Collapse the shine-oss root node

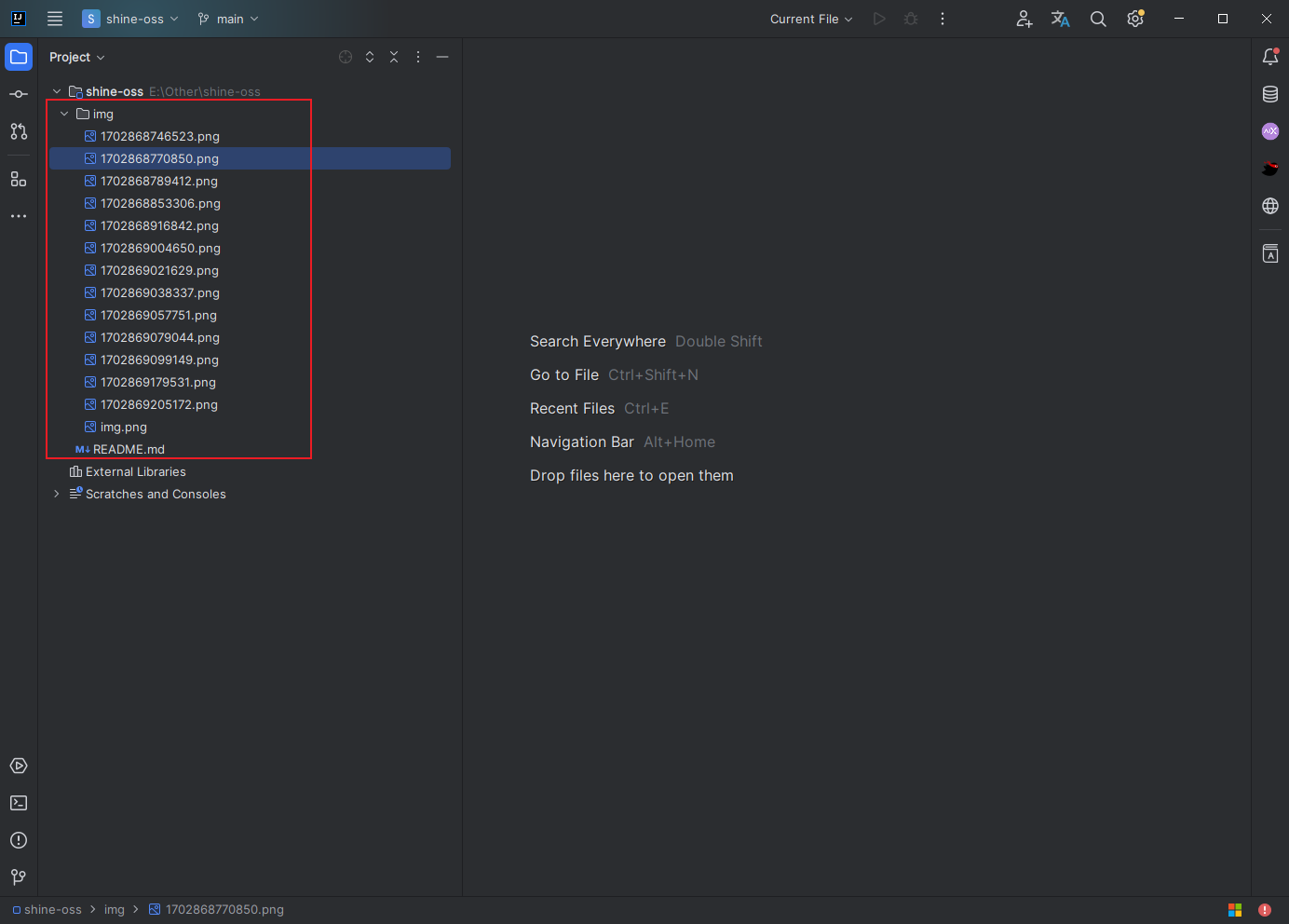(x=57, y=91)
